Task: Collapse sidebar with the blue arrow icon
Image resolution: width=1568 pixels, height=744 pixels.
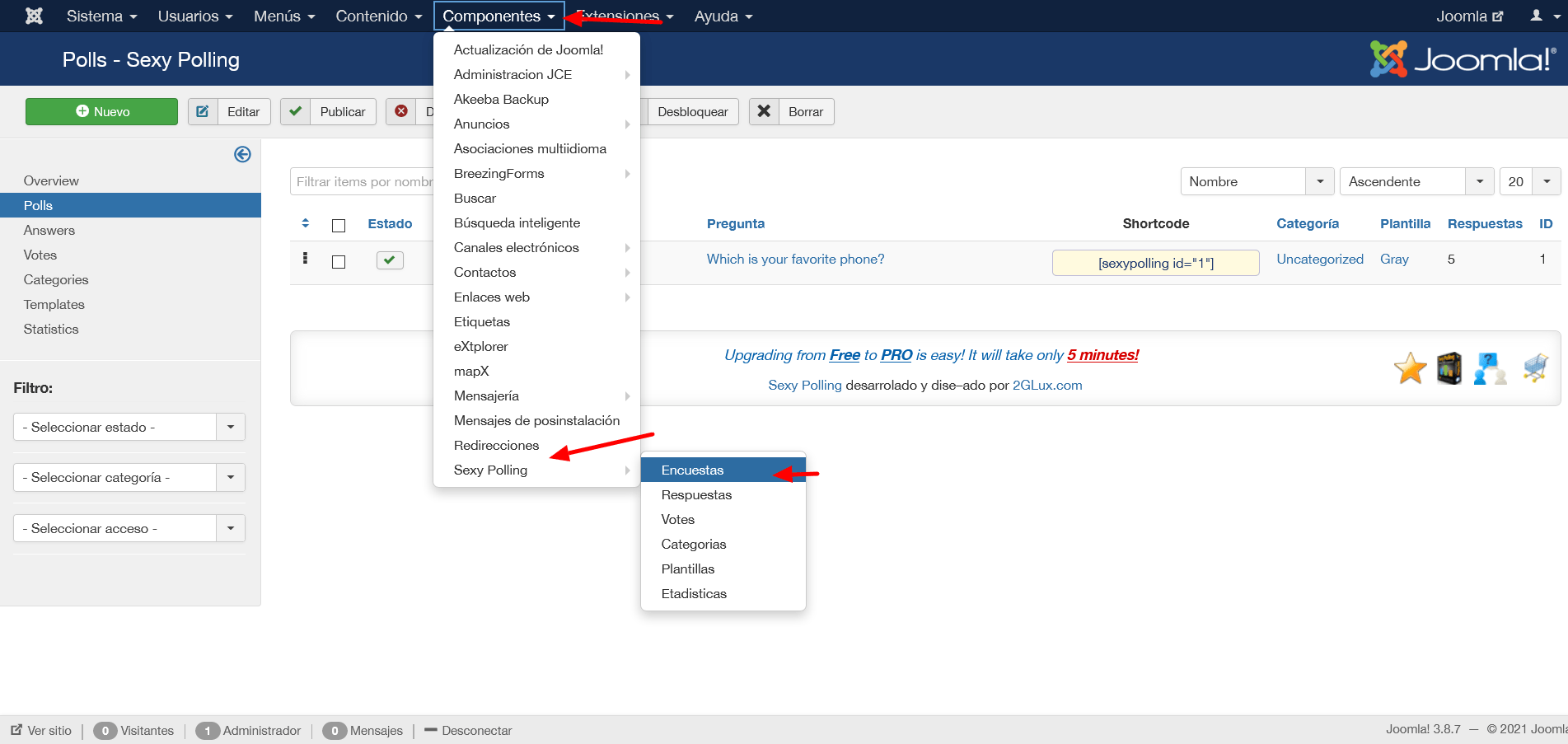Action: pos(242,154)
